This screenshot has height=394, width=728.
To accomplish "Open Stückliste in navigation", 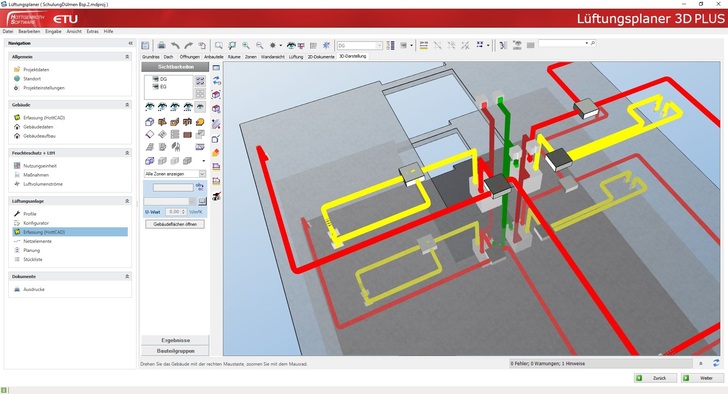I will click(x=33, y=259).
